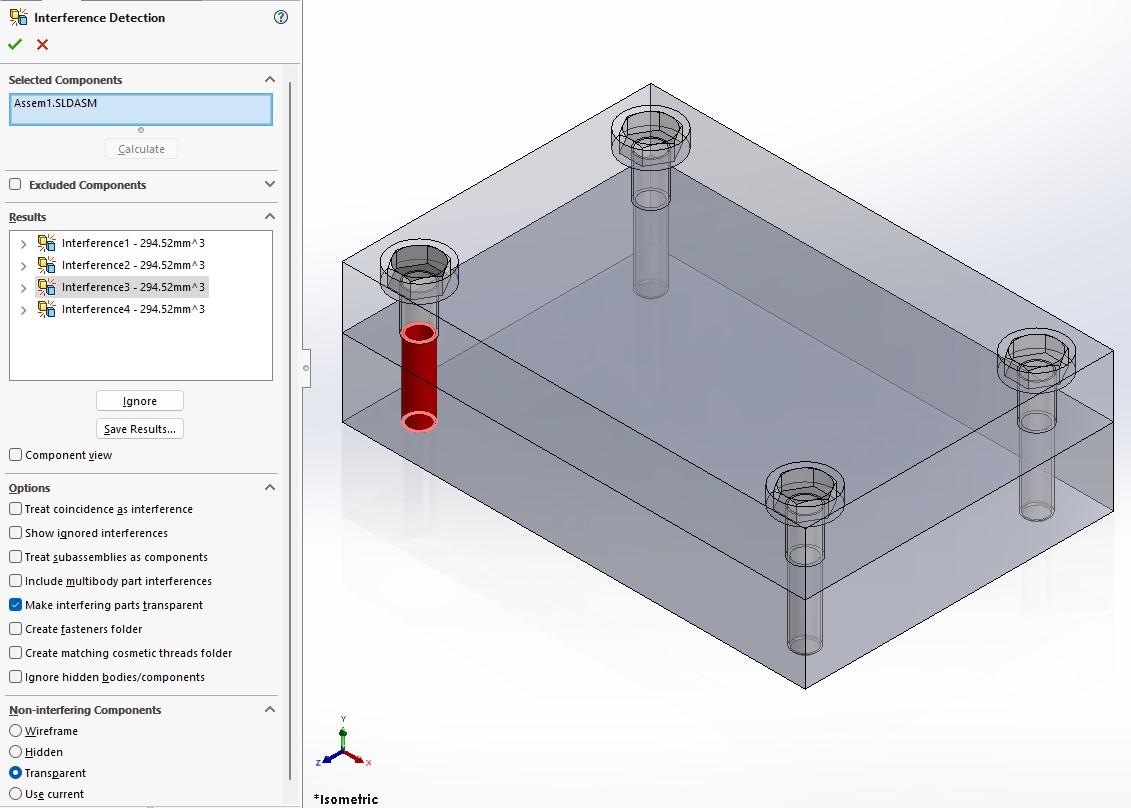The width and height of the screenshot is (1131, 808).
Task: Enable the Excluded Components checkbox
Action: click(15, 184)
